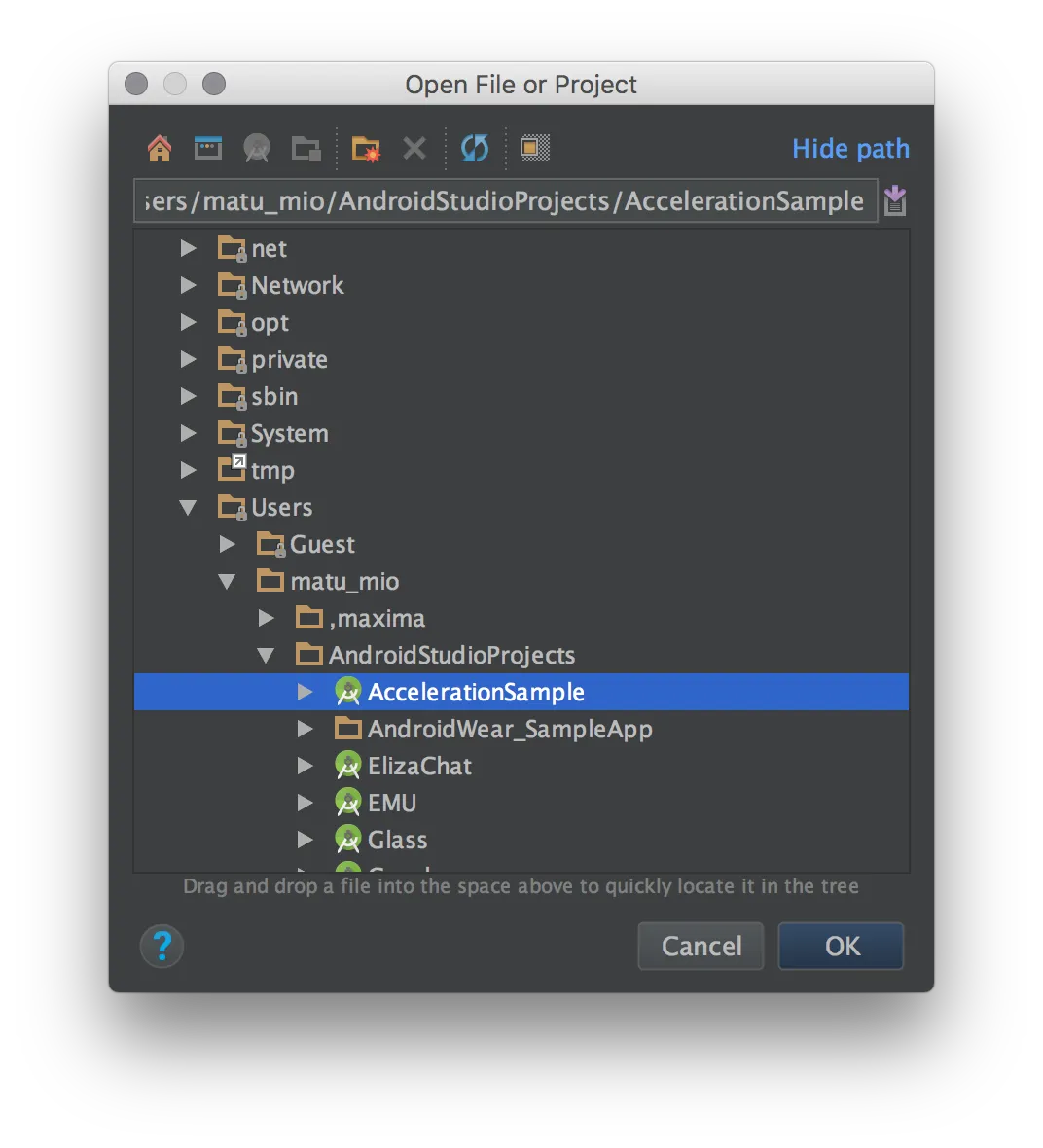Confirm selection with OK
This screenshot has width=1043, height=1148.
click(x=840, y=946)
